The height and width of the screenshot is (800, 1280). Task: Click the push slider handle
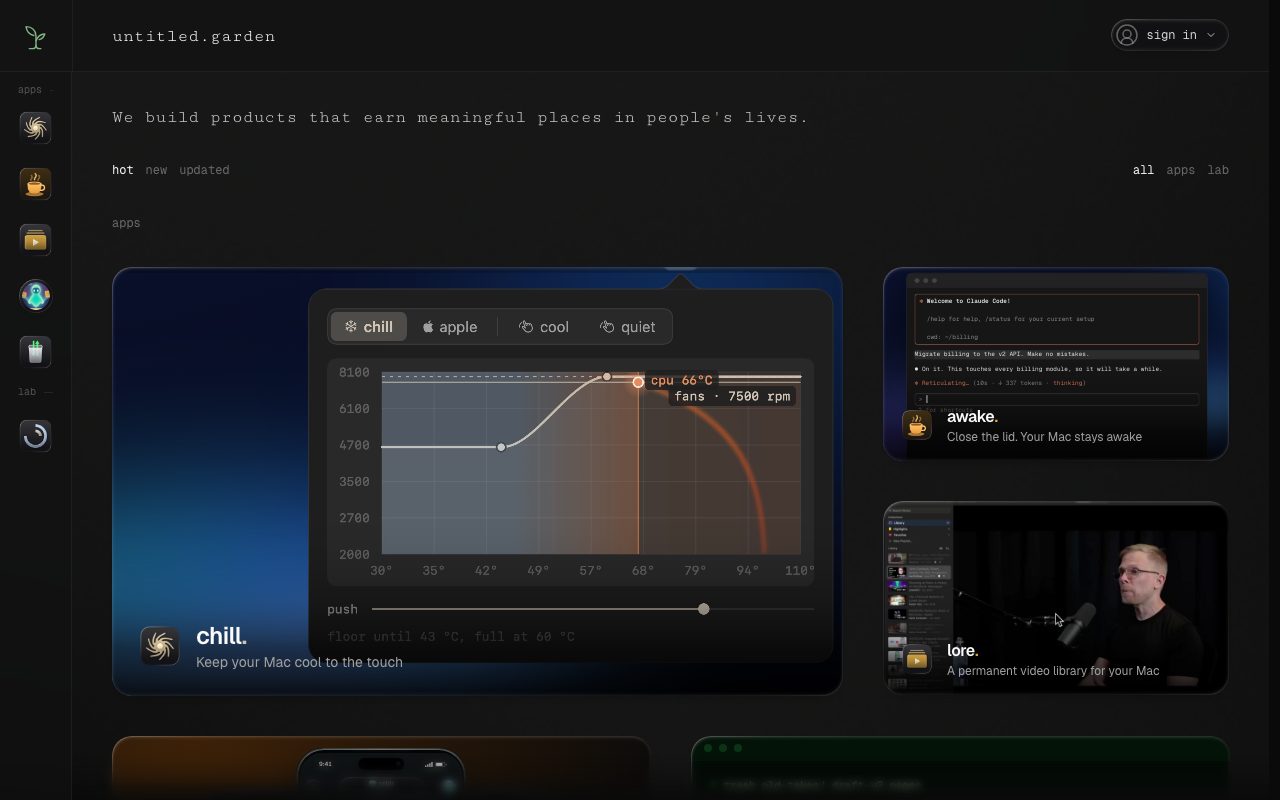click(x=704, y=609)
